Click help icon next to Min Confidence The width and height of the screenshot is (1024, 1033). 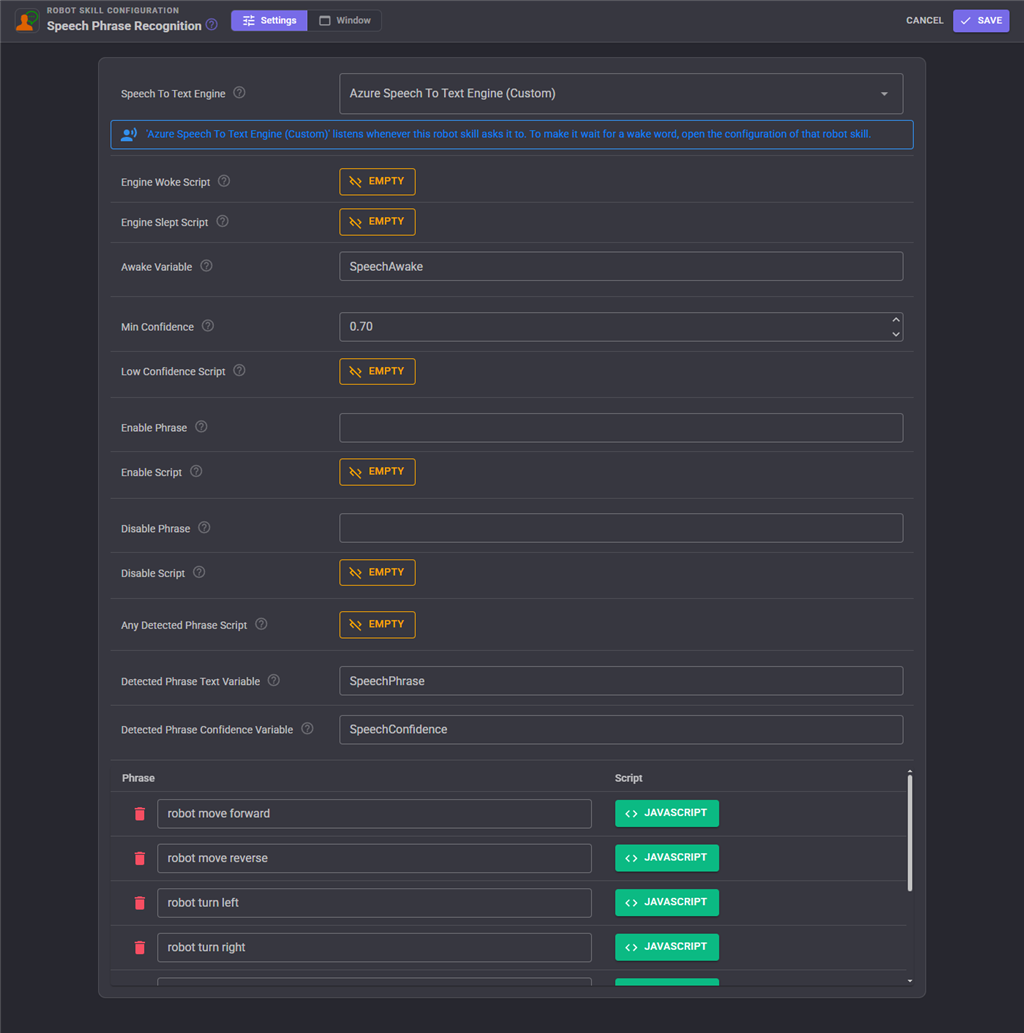pyautogui.click(x=208, y=326)
